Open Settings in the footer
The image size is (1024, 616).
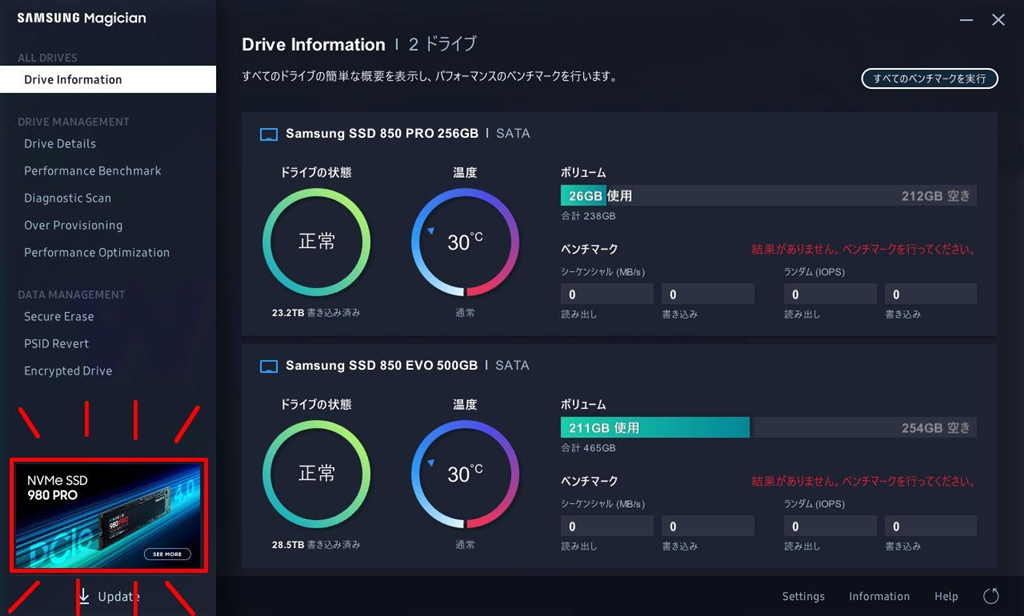803,596
